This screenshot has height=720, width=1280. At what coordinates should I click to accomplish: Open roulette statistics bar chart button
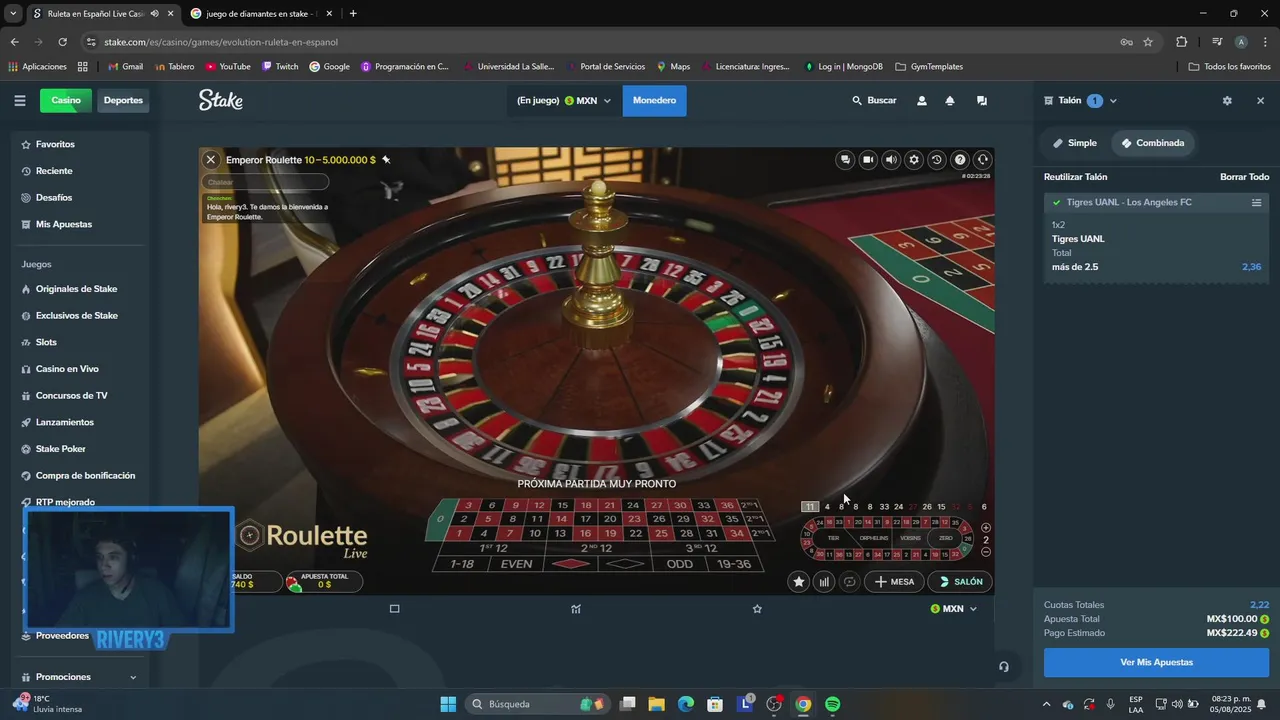point(824,581)
